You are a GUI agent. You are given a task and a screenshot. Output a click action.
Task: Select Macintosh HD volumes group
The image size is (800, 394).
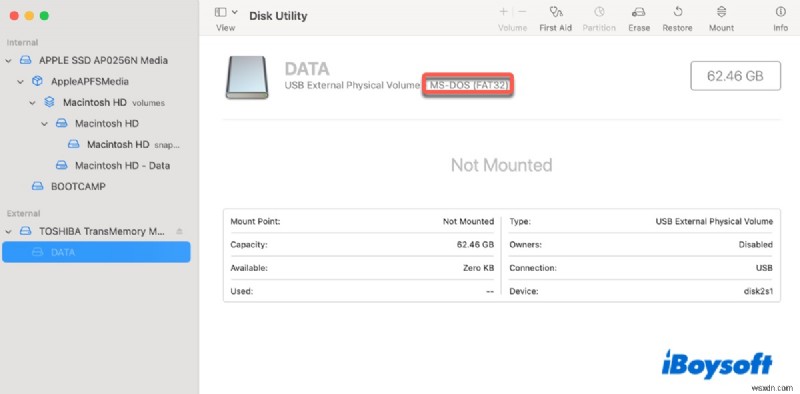pyautogui.click(x=114, y=103)
